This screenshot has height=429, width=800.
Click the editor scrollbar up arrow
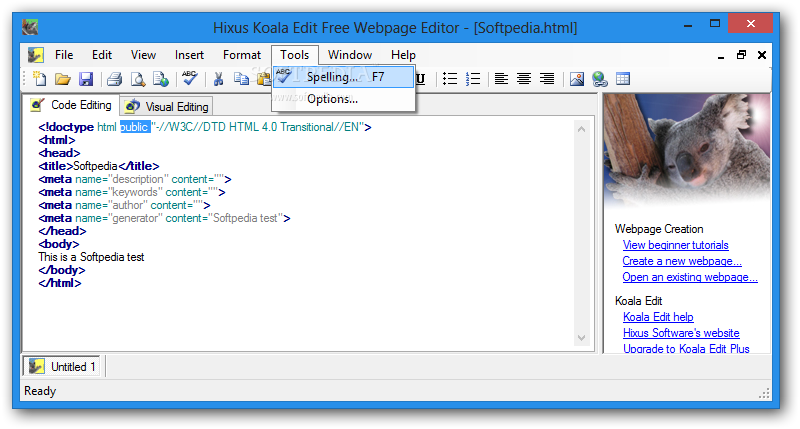point(581,129)
